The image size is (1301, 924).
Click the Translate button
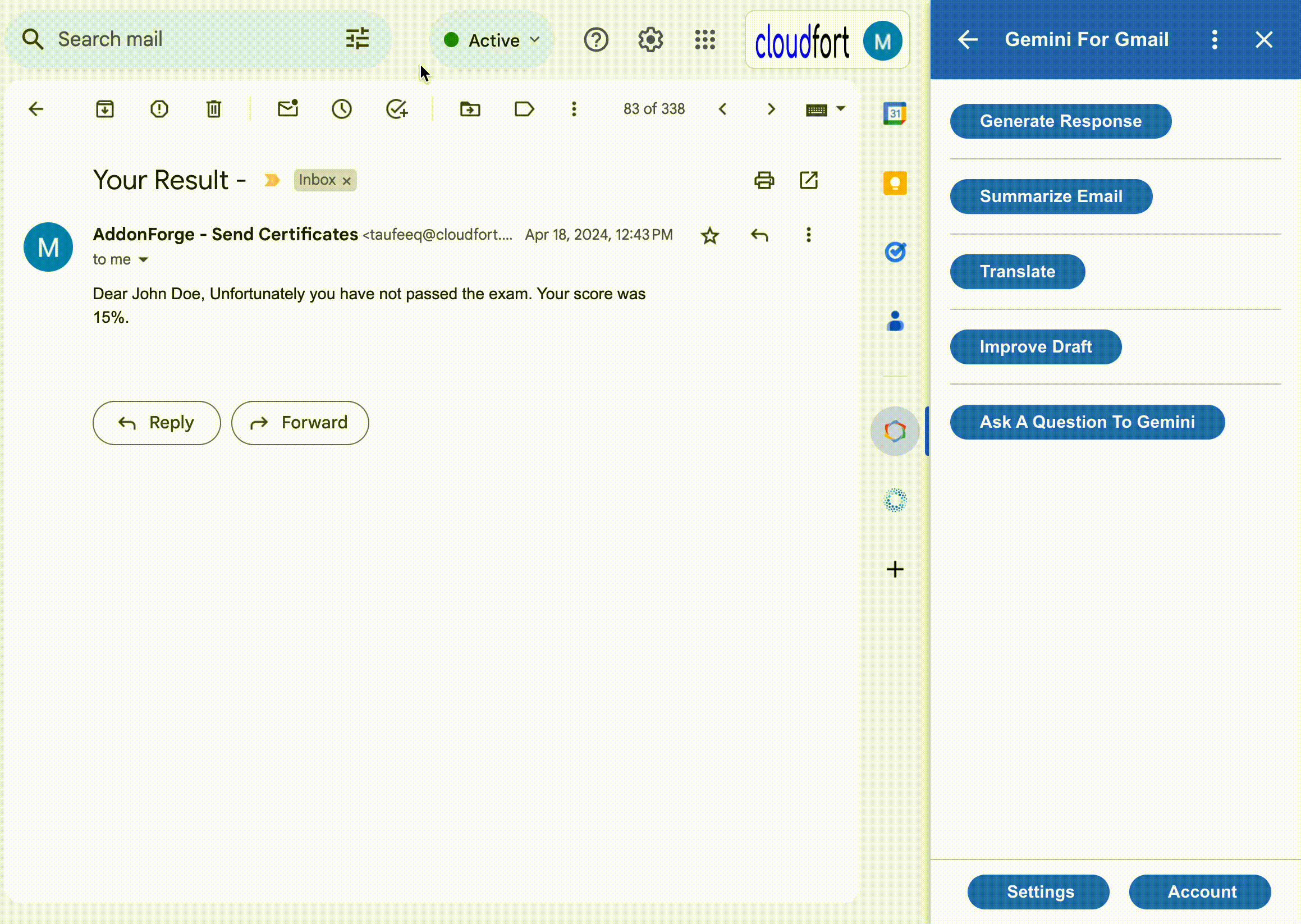coord(1017,271)
